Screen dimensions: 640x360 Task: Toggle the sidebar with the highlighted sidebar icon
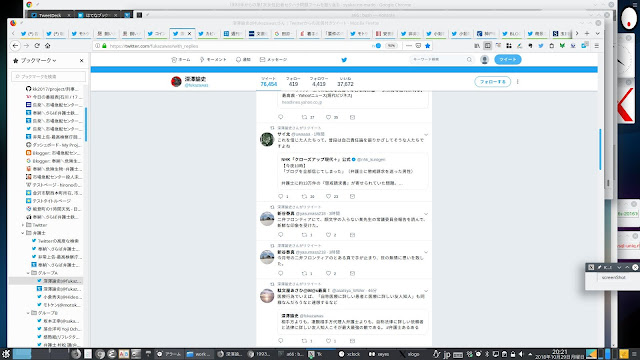pyautogui.click(x=488, y=46)
